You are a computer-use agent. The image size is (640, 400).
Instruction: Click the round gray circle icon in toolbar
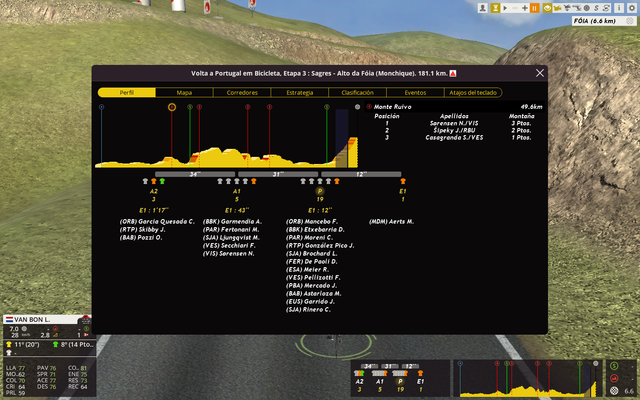(x=587, y=8)
